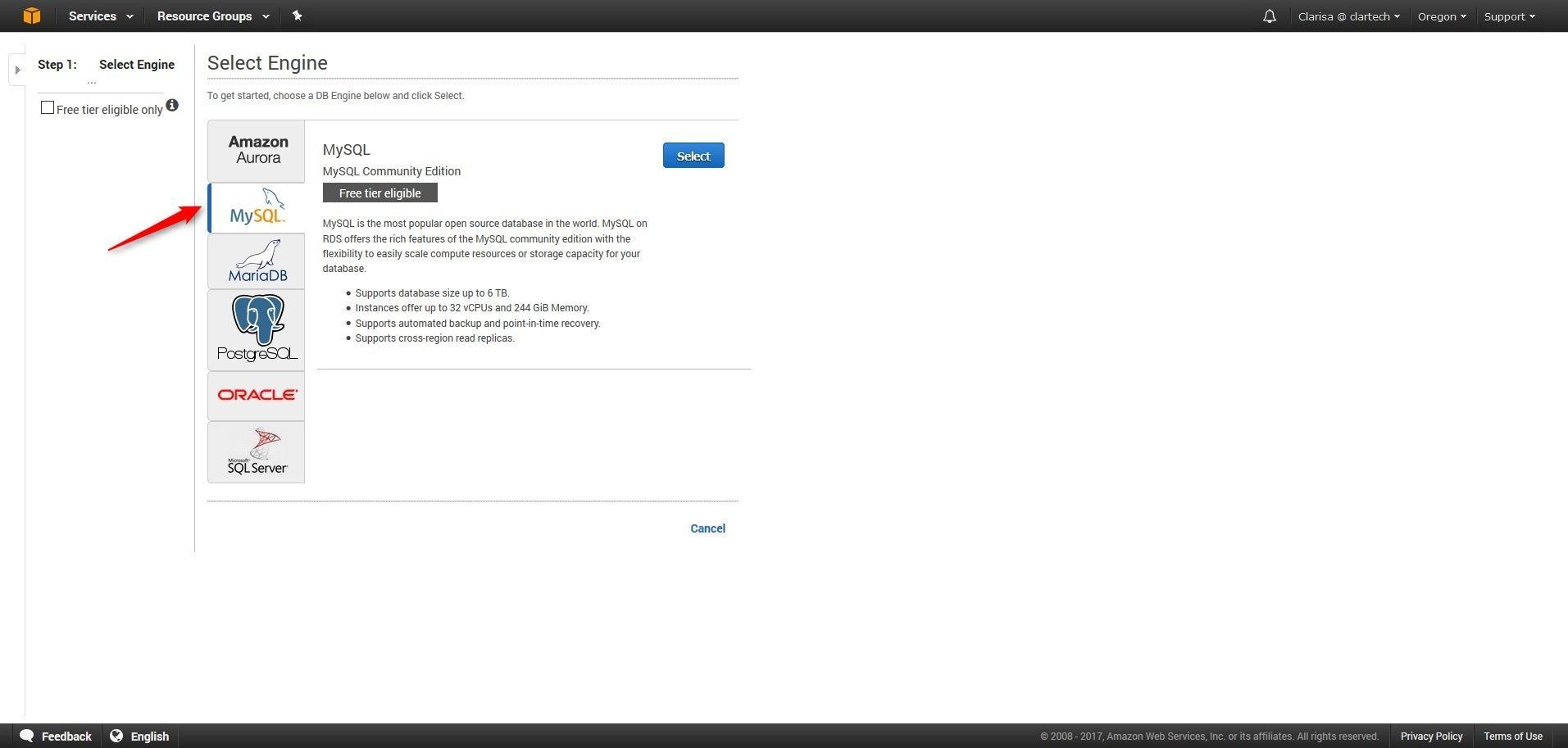
Task: Enable Free tier eligible only checkbox
Action: point(48,107)
